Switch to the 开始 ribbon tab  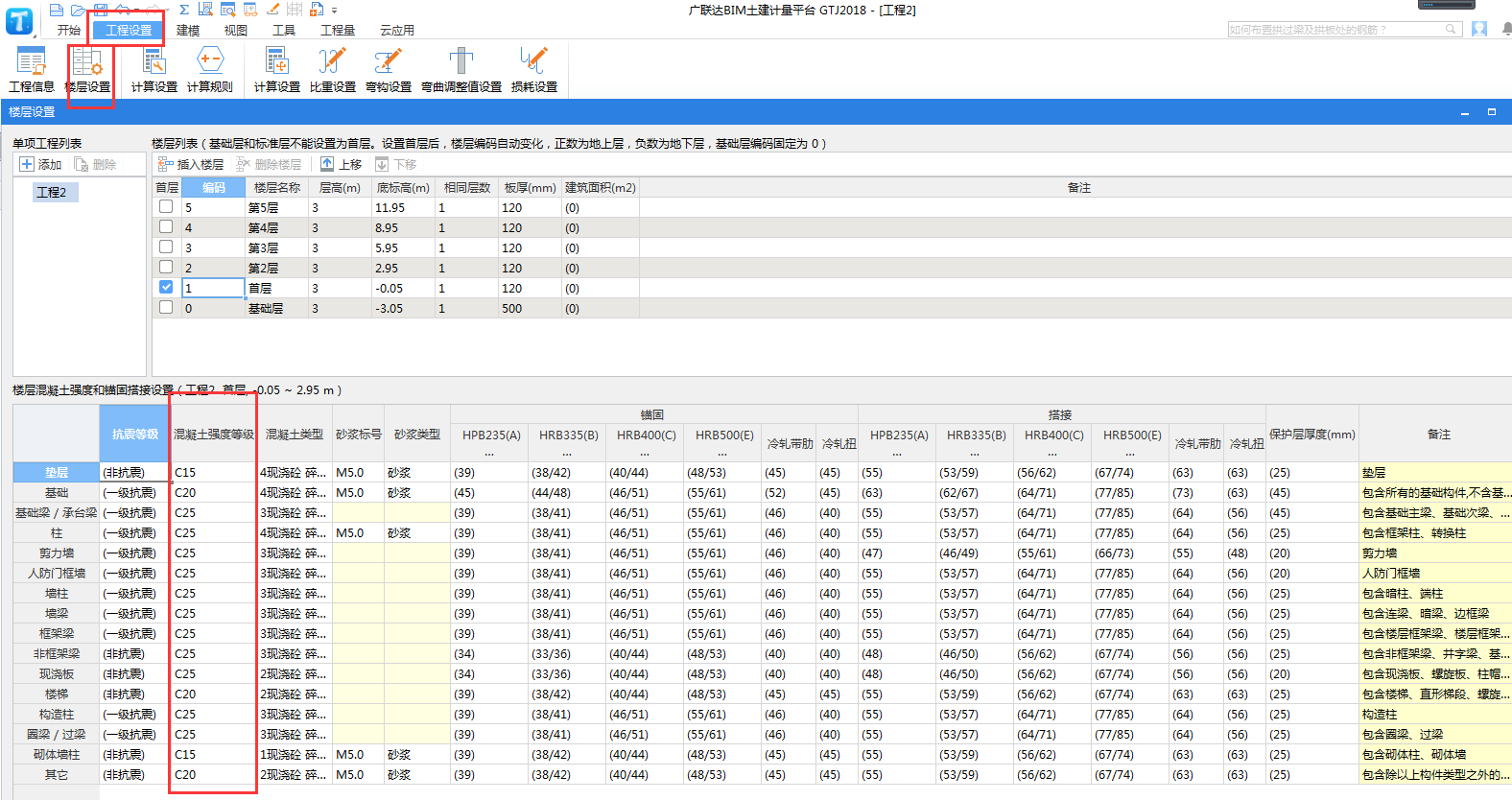coord(68,30)
